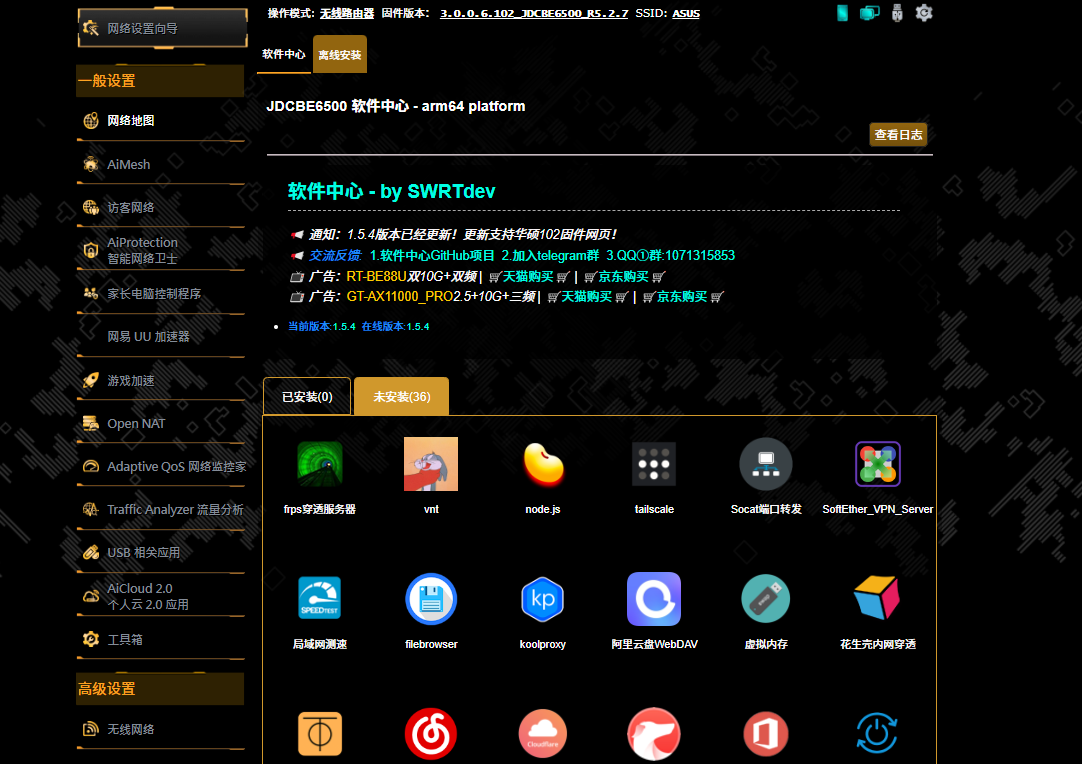
Task: Switch to 软件中心 tab
Action: point(284,54)
